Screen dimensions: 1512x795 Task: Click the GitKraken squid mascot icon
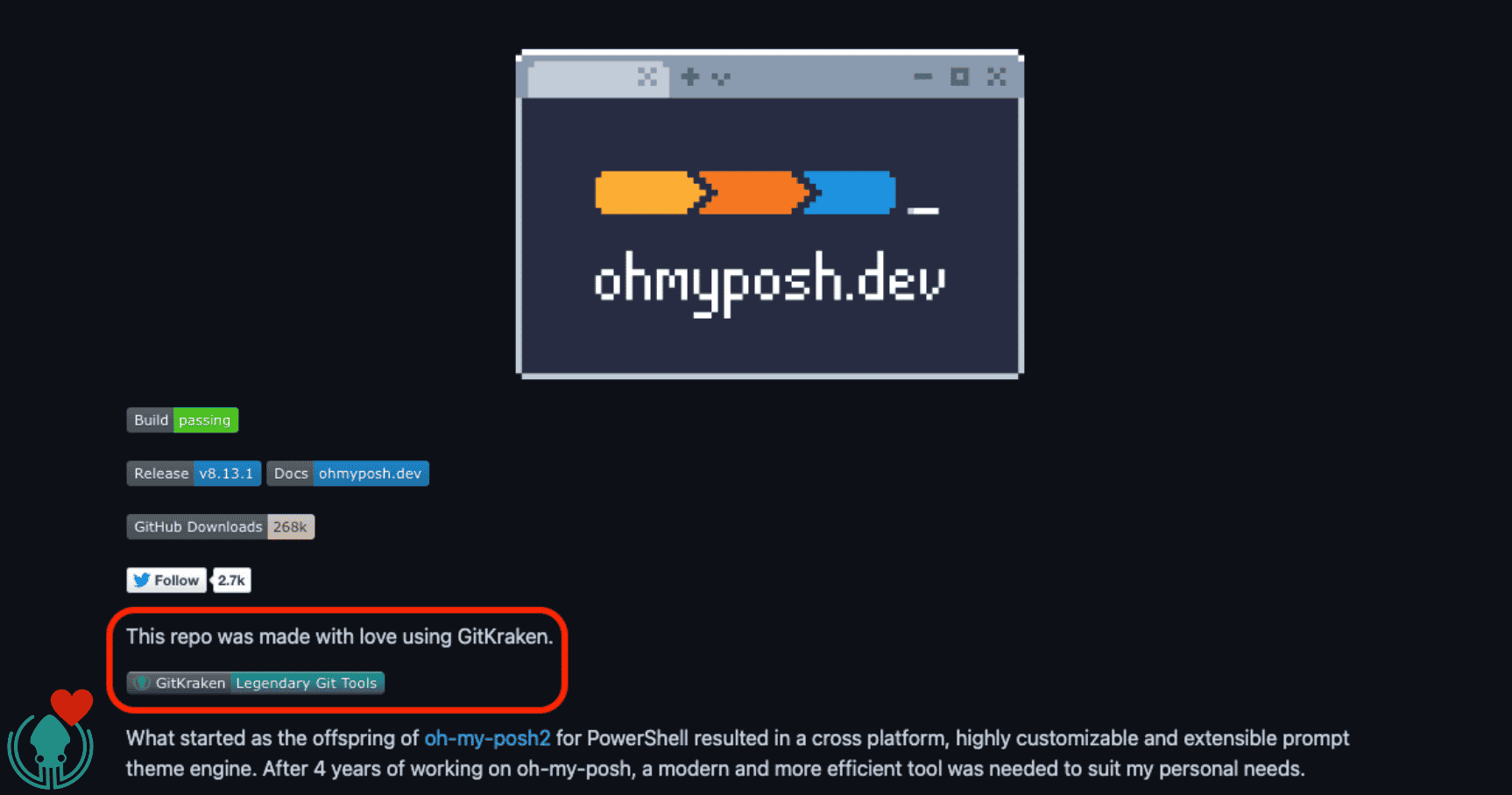click(50, 750)
